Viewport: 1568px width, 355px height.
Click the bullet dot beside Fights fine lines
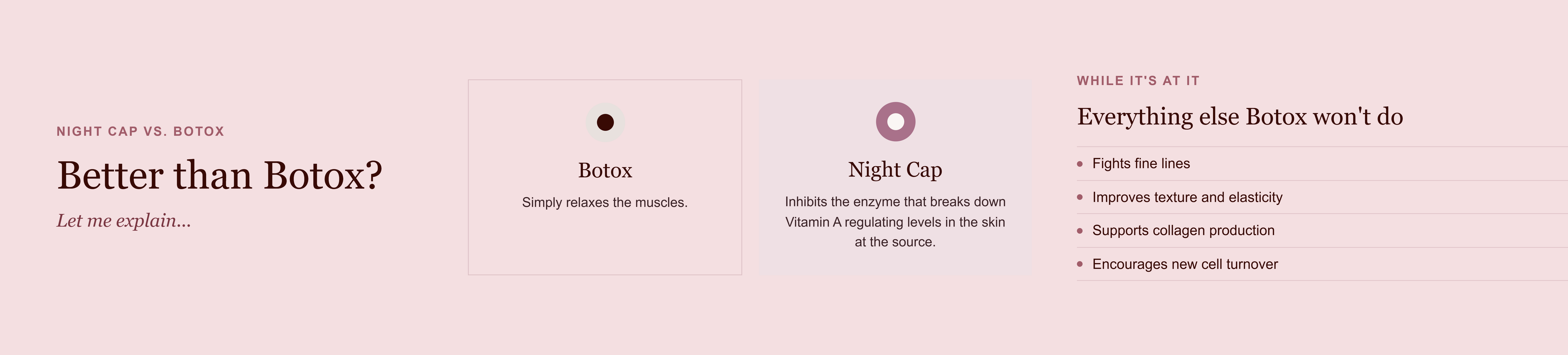click(1080, 163)
